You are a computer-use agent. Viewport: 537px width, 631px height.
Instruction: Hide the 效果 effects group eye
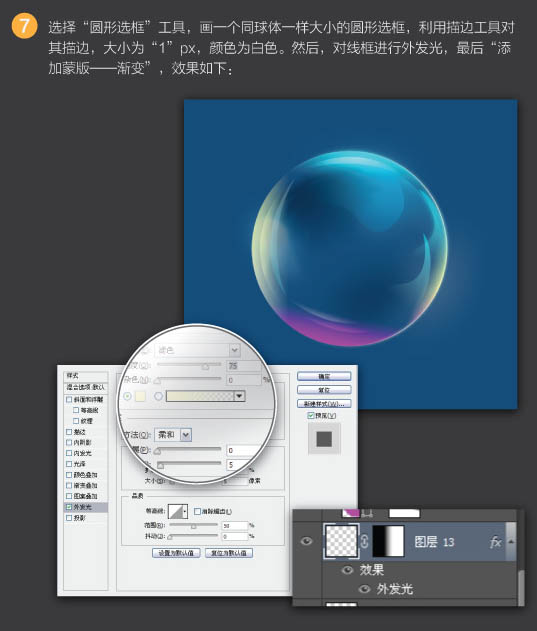pyautogui.click(x=347, y=570)
